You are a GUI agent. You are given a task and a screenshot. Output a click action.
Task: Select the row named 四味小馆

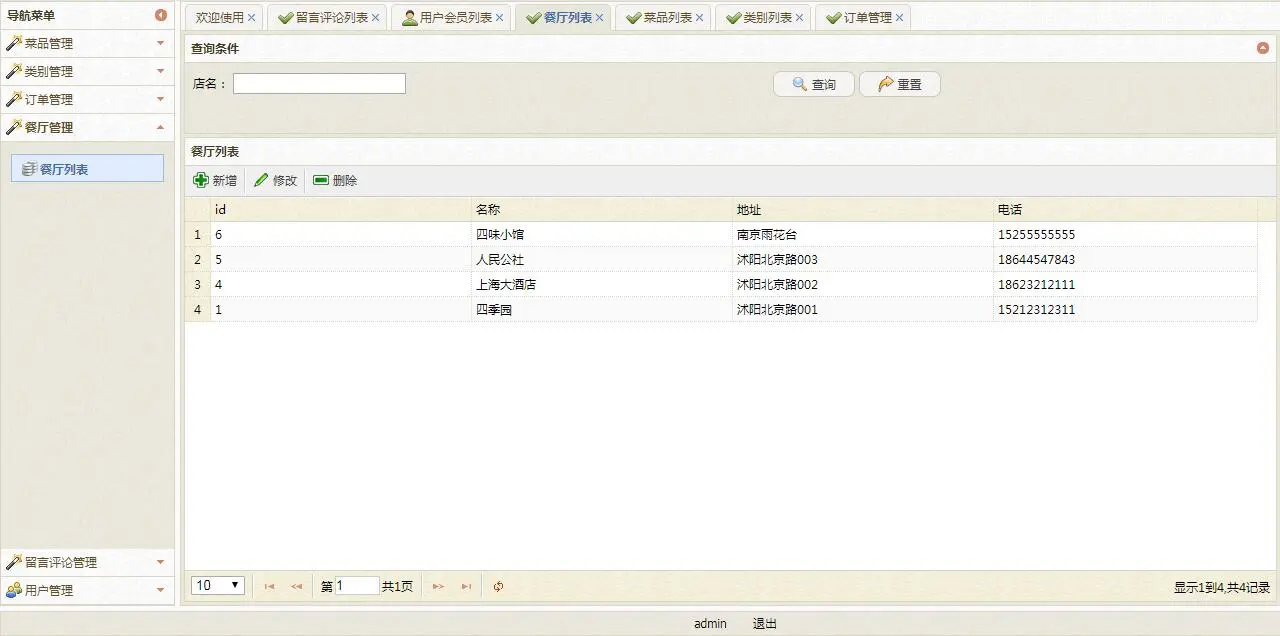tap(720, 235)
